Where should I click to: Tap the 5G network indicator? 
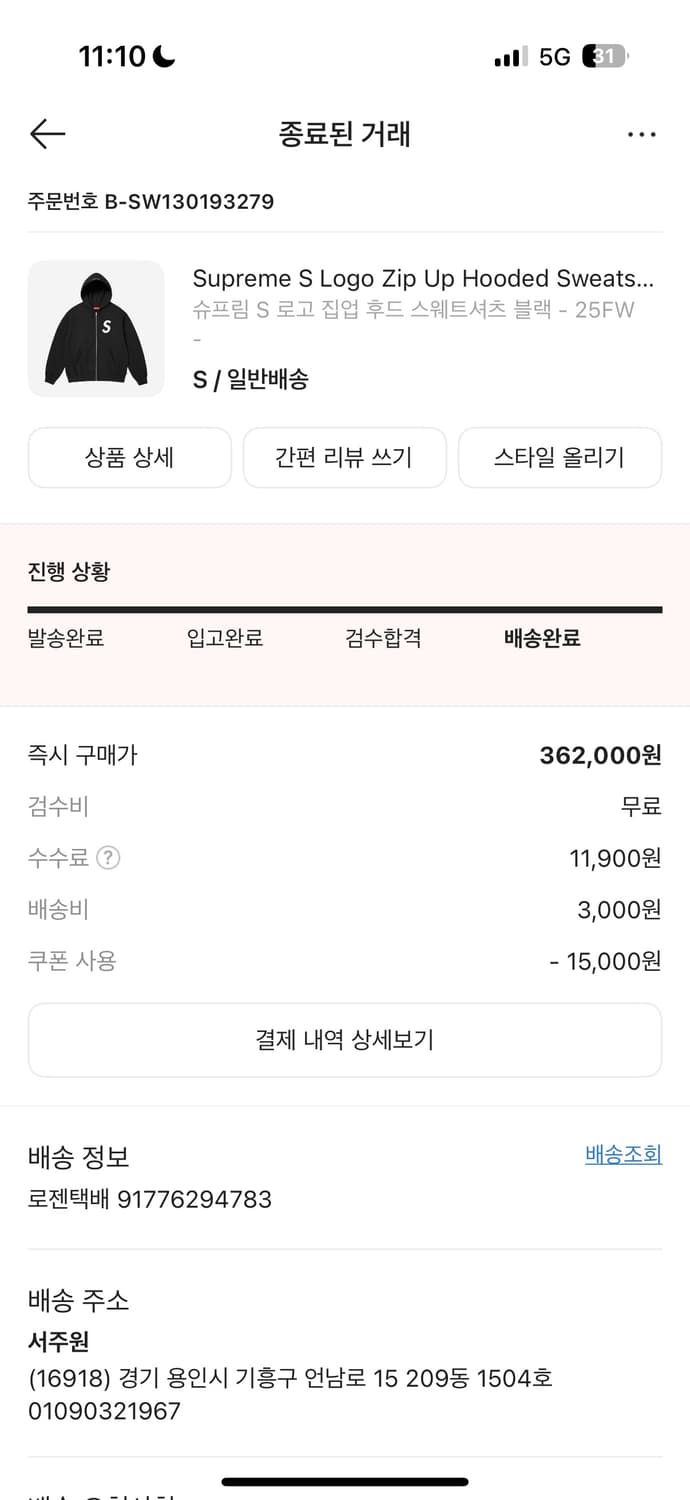[x=554, y=57]
